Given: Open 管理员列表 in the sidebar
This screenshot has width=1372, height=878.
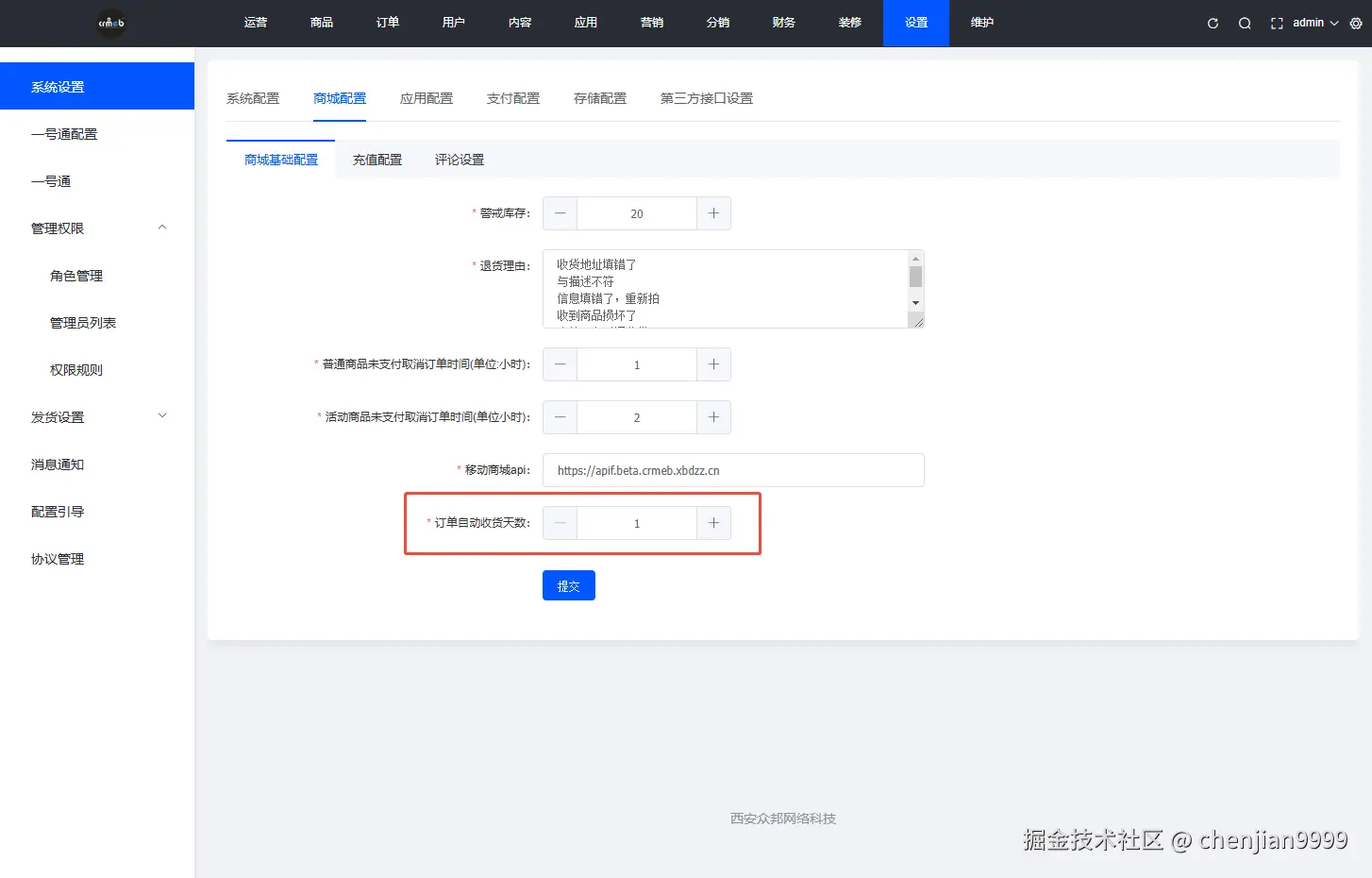Looking at the screenshot, I should [97, 322].
